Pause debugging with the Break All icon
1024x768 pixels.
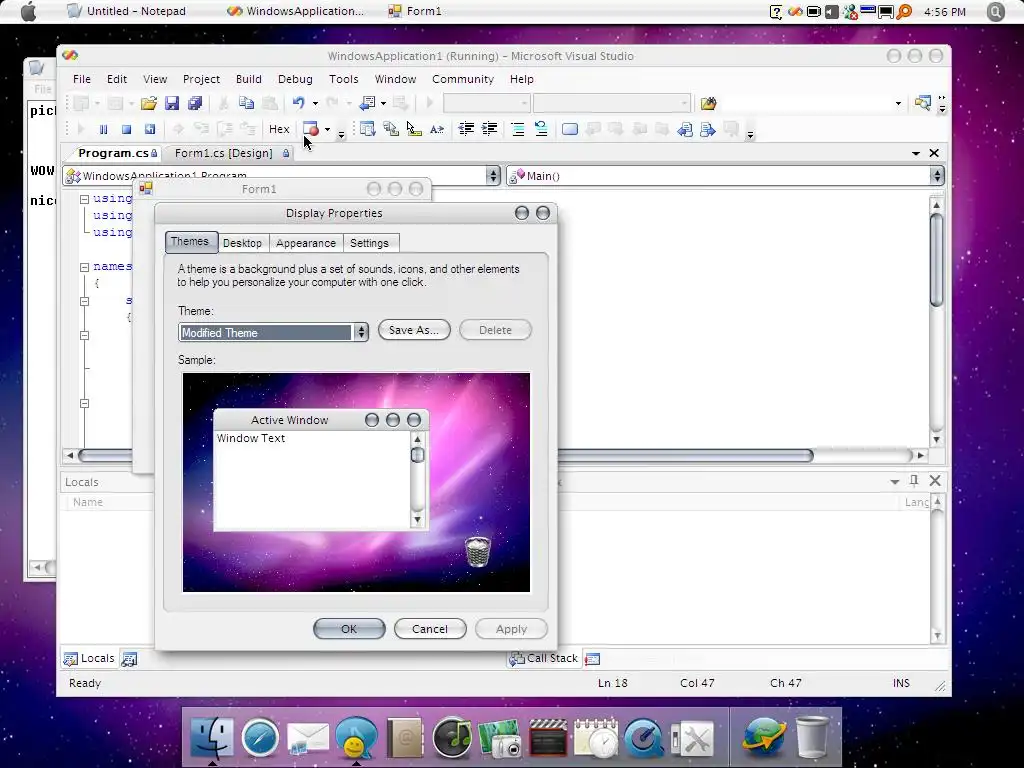click(103, 129)
